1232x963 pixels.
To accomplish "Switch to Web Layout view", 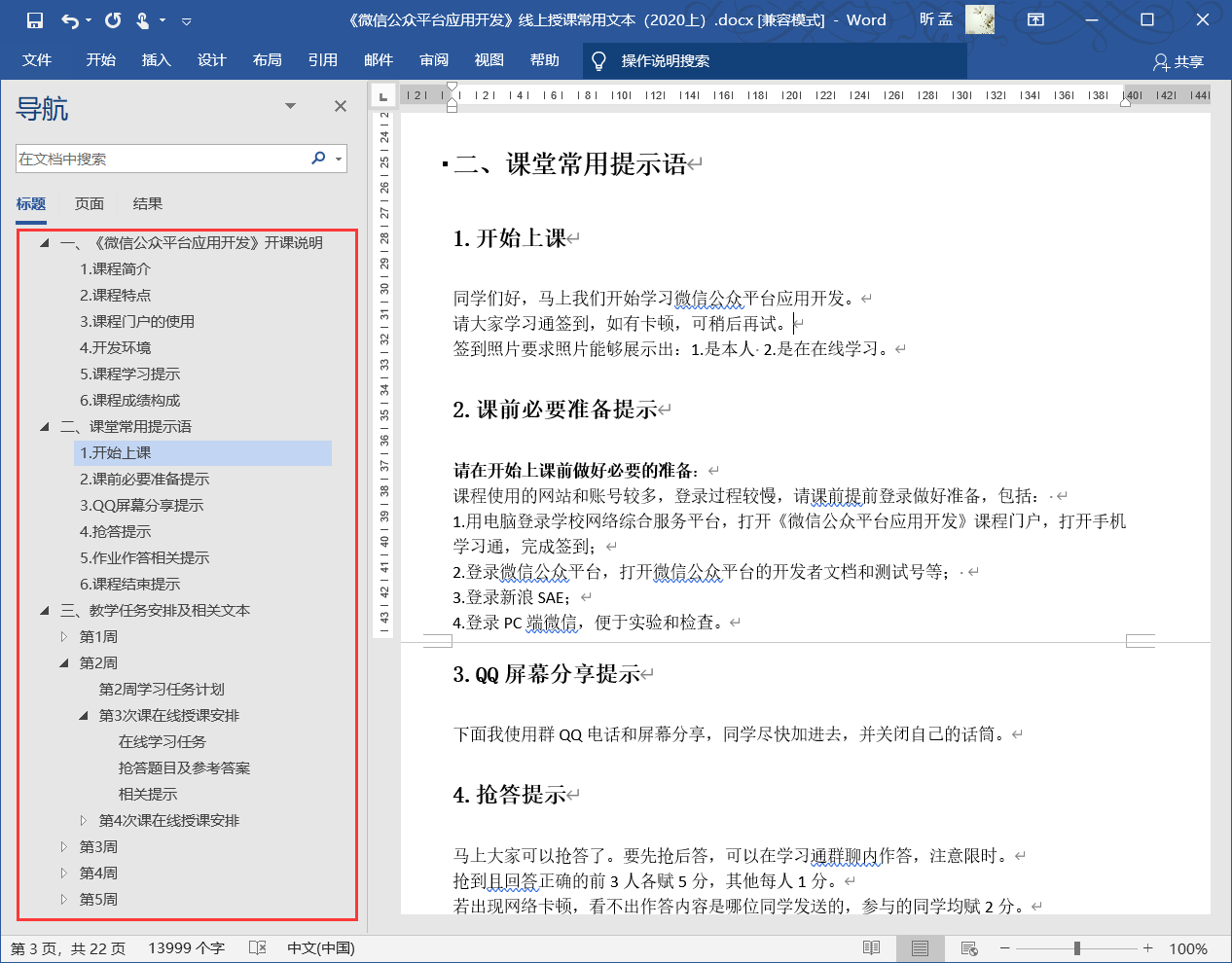I will [968, 948].
